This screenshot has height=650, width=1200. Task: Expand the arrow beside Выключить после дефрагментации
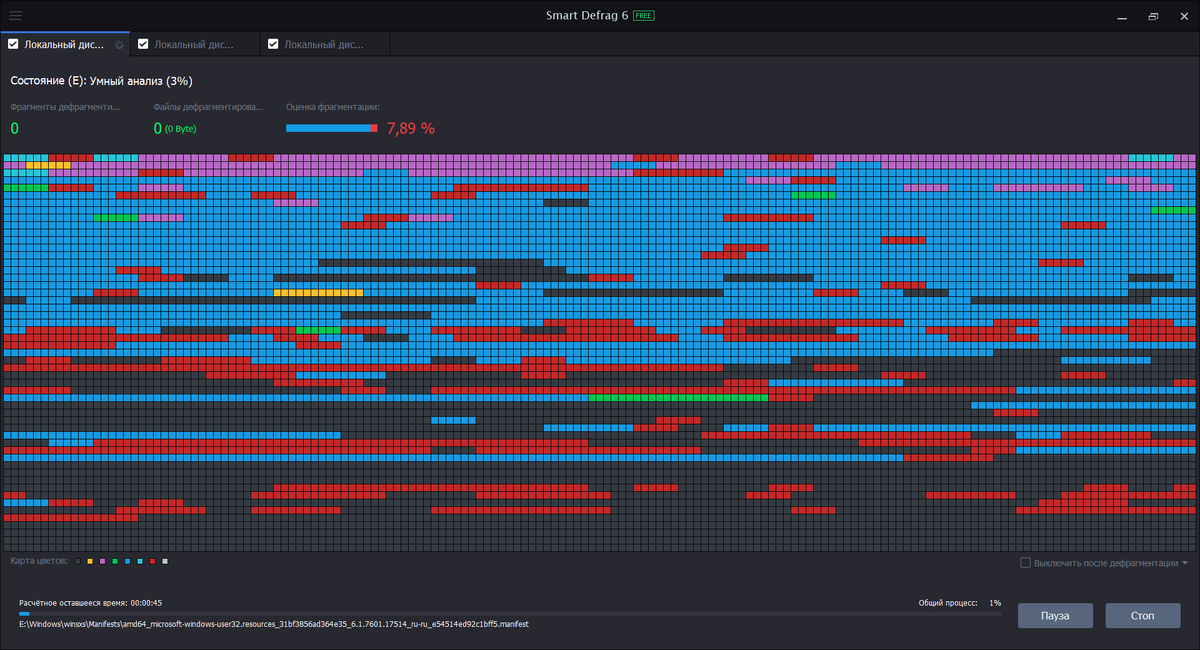click(1185, 563)
